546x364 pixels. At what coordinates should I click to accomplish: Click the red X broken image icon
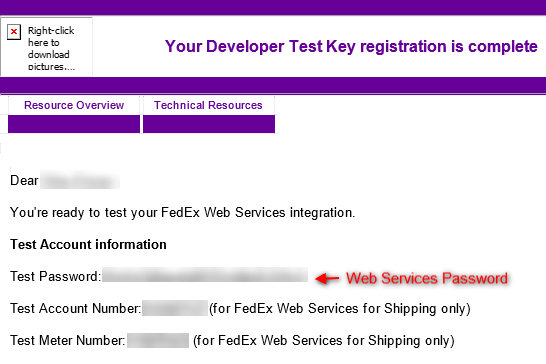tap(14, 32)
